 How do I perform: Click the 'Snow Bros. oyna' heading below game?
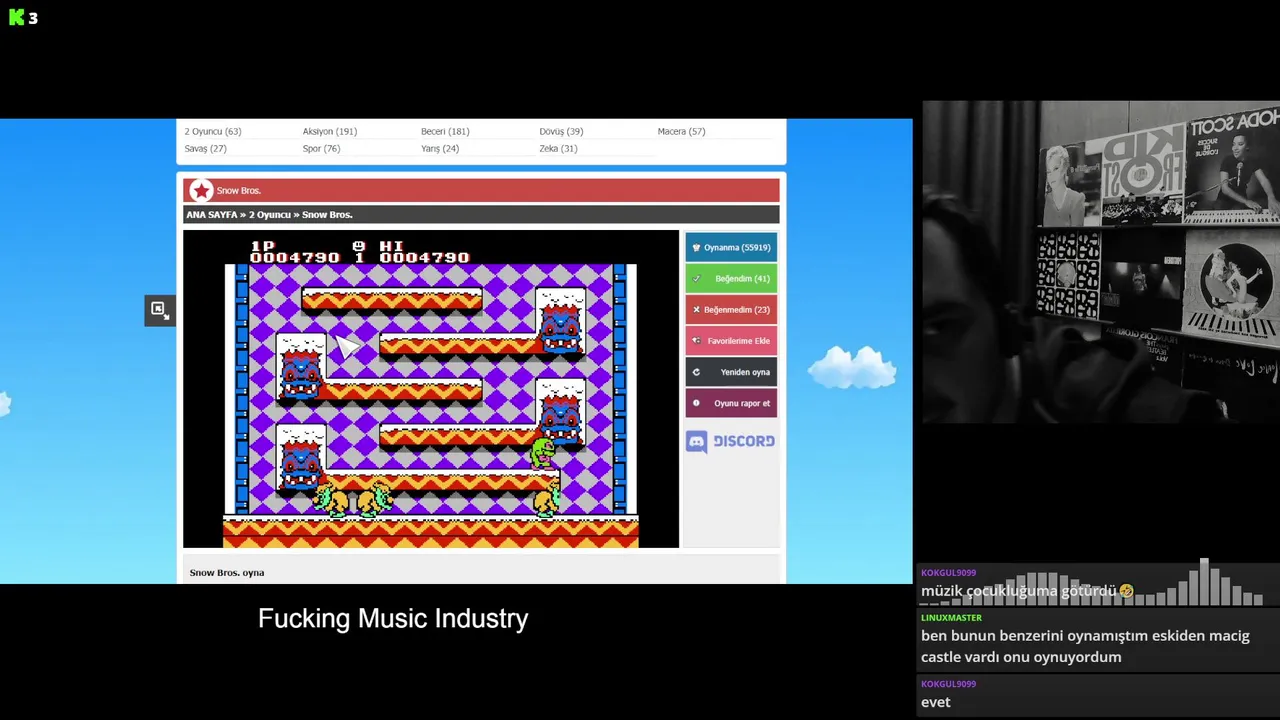[227, 573]
